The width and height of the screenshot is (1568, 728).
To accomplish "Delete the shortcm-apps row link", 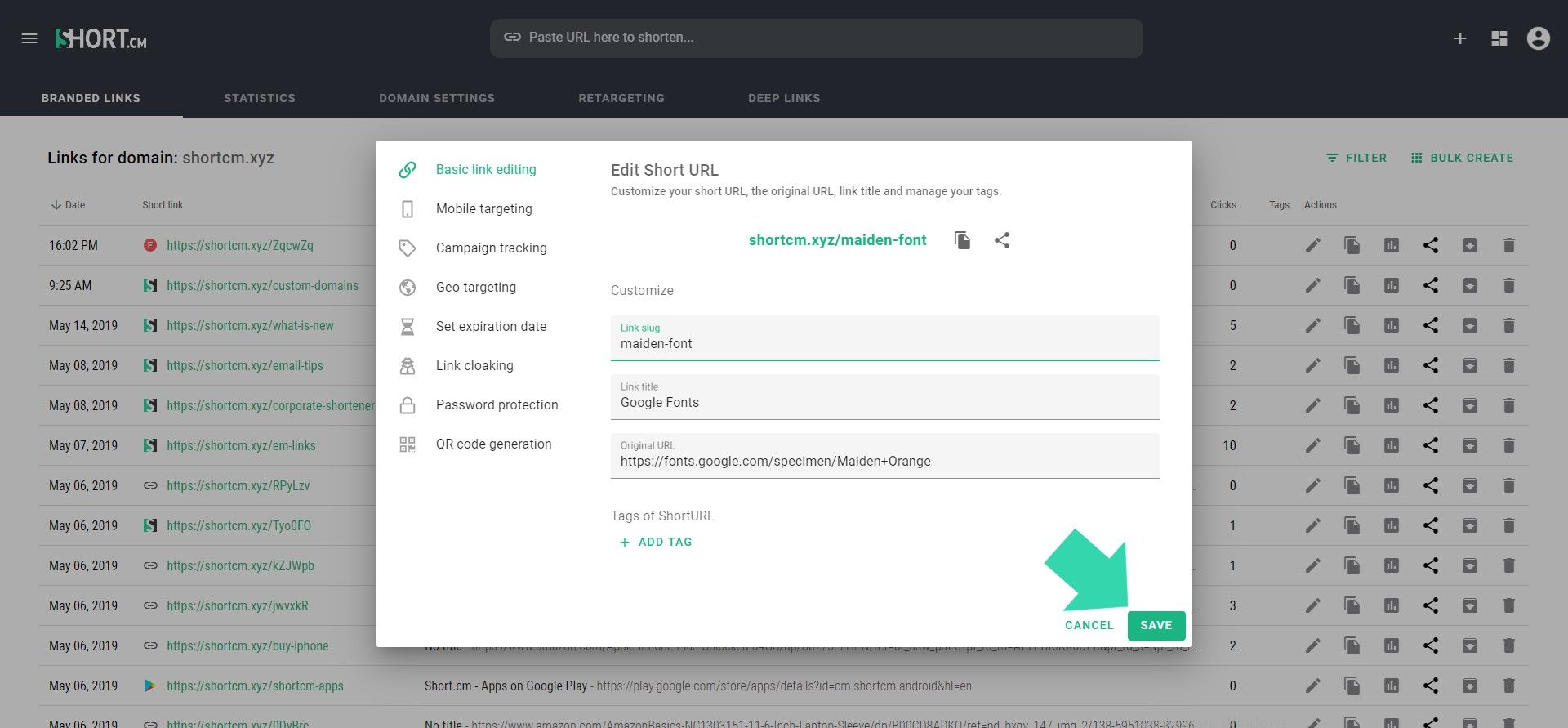I will (1509, 686).
